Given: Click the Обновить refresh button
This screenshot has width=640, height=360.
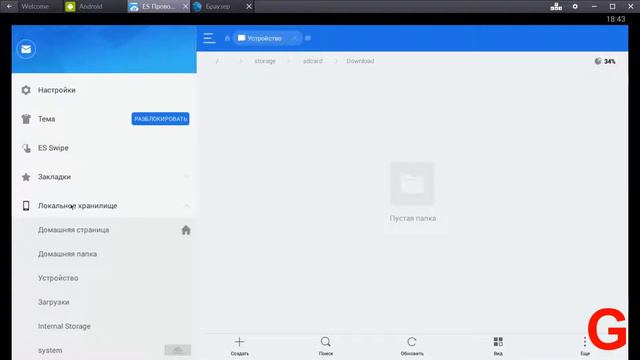Looking at the screenshot, I should click(412, 346).
